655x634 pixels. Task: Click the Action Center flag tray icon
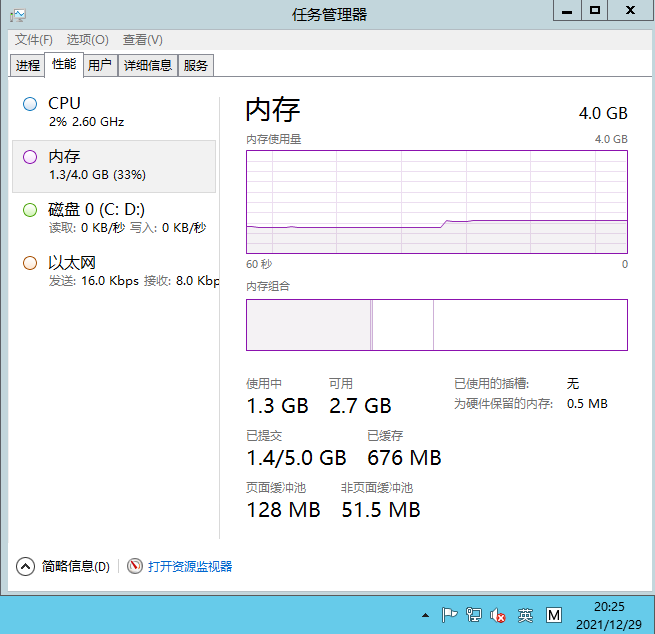pos(450,615)
